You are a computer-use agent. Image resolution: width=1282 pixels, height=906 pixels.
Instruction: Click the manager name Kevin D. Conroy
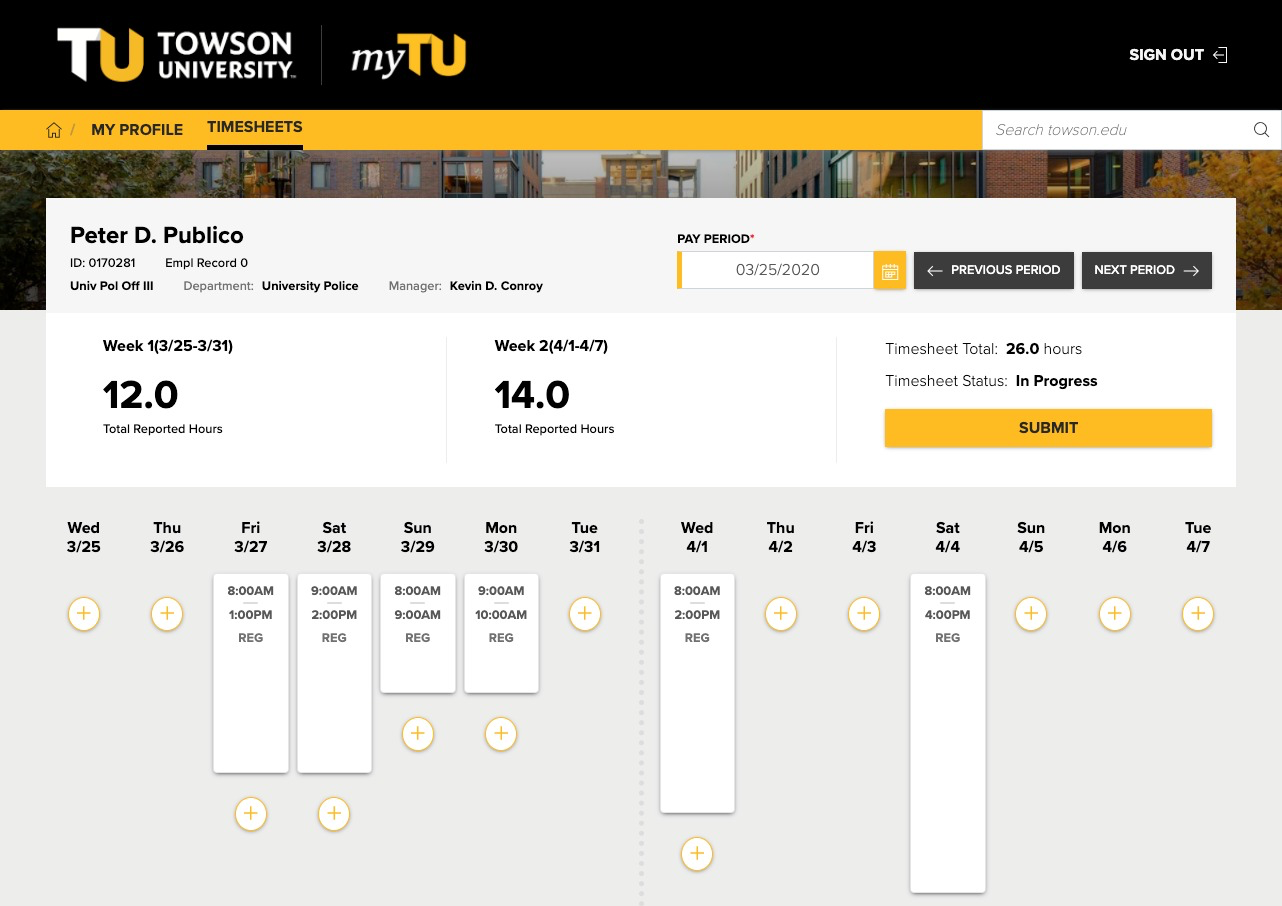[496, 286]
